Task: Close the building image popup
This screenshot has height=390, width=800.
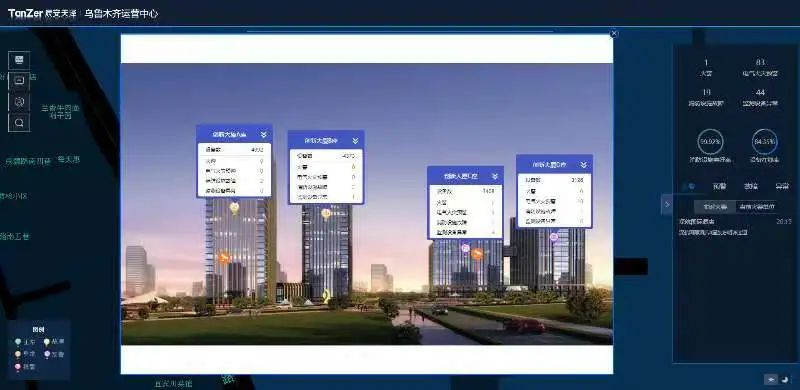Action: click(x=614, y=34)
